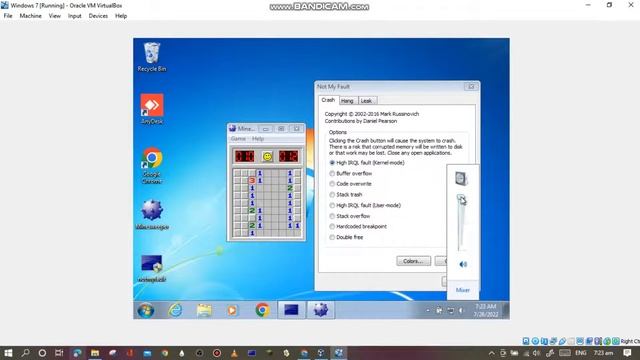
Task: Select High IRQL fault (User-mode) option
Action: click(x=365, y=205)
